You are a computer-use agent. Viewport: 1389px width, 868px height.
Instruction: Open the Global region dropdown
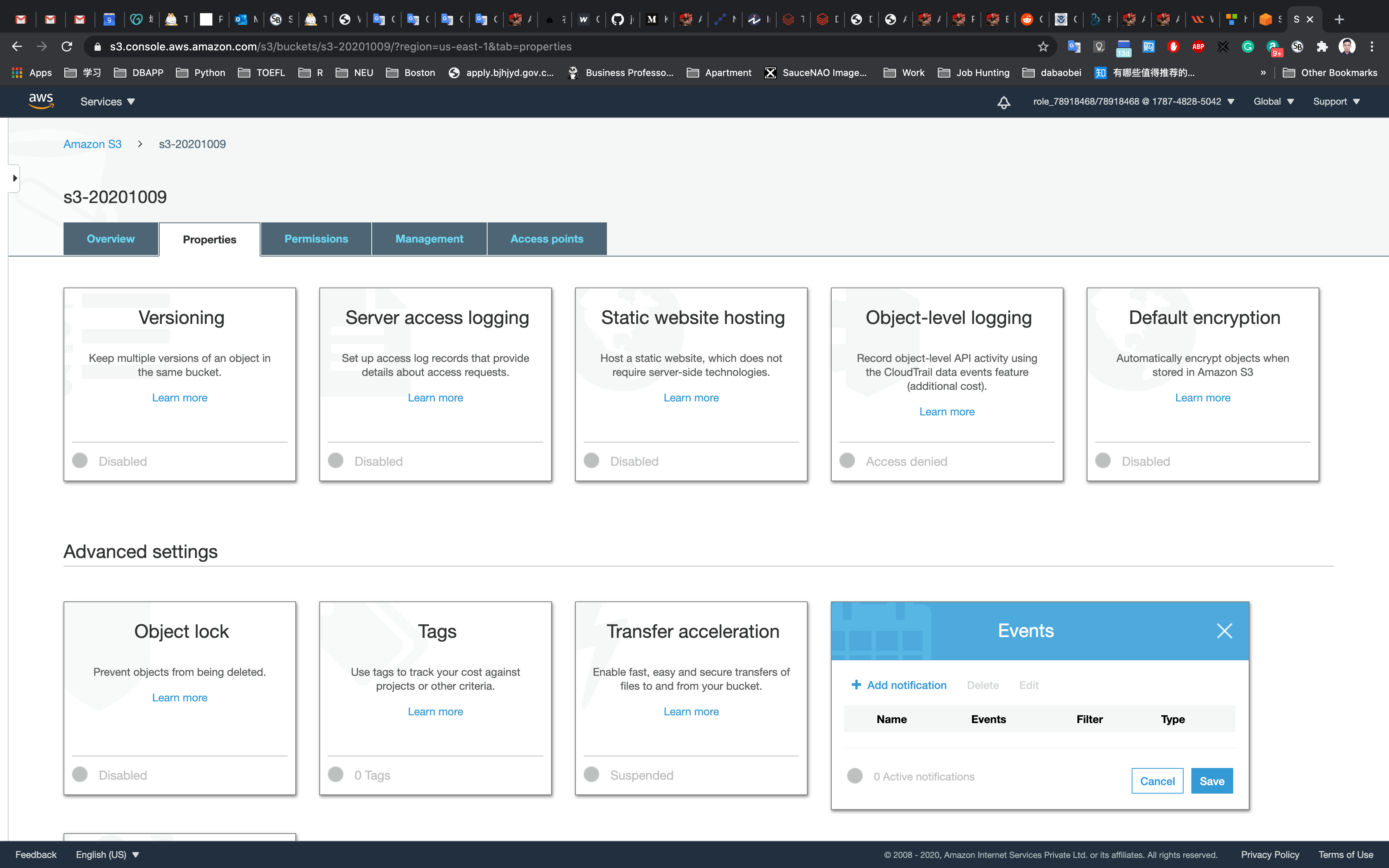[x=1273, y=102]
